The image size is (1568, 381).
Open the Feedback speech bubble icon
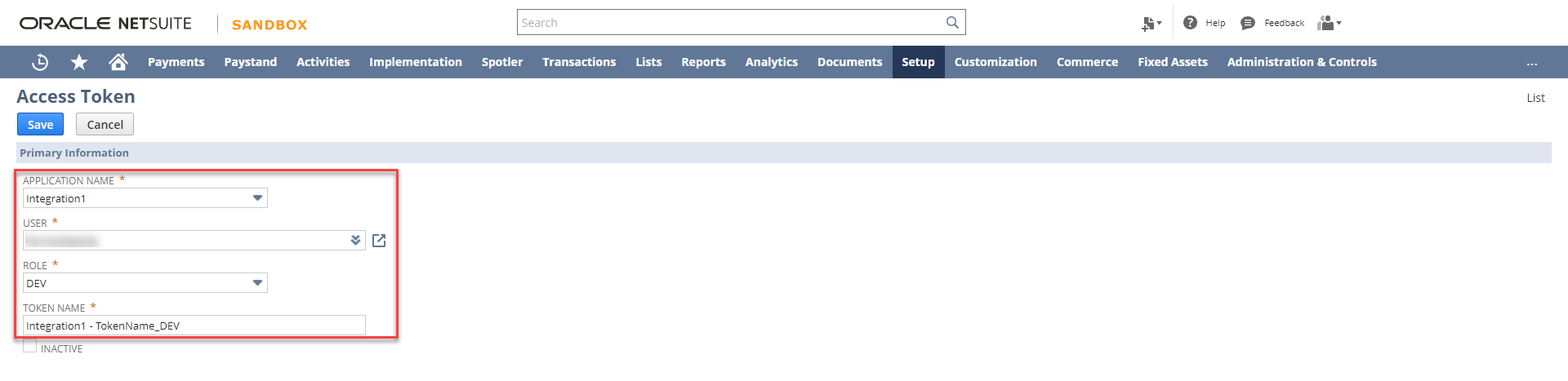[x=1247, y=23]
